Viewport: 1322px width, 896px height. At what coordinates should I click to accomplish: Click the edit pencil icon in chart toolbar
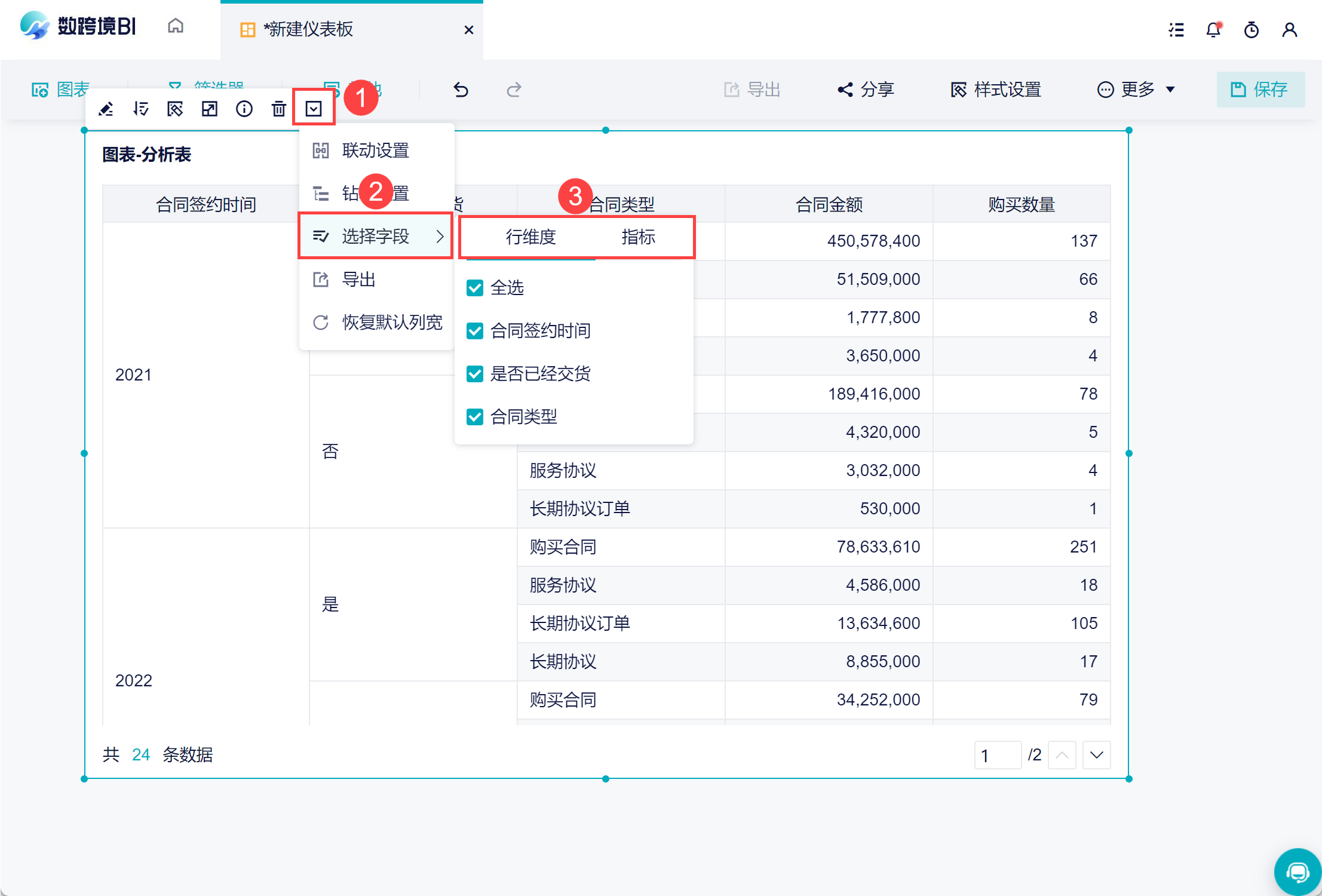[x=106, y=109]
